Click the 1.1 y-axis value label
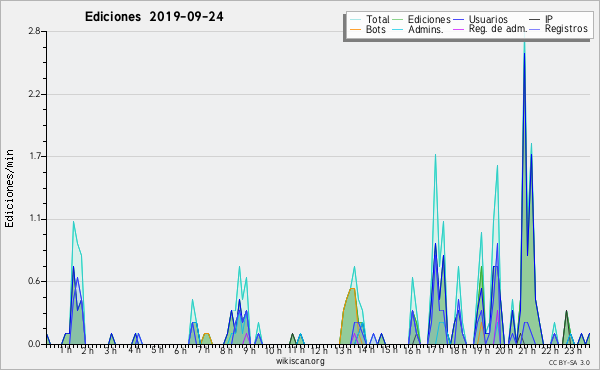The image size is (600, 370). [x=35, y=219]
